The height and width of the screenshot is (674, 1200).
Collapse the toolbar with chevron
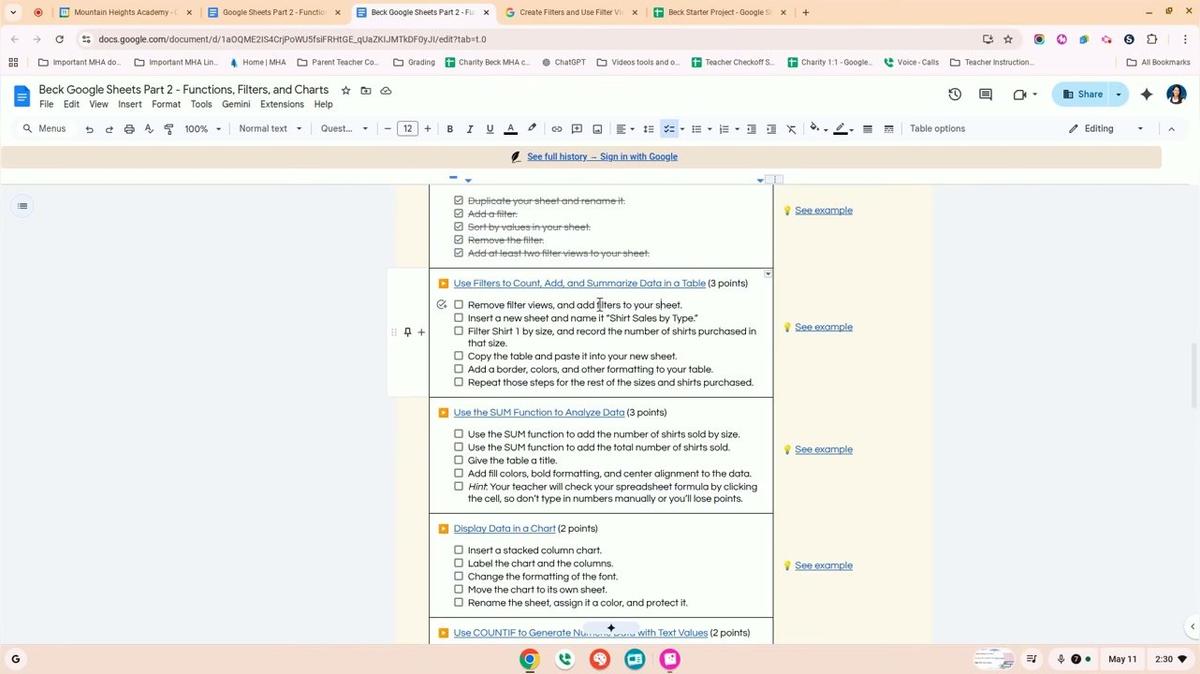[1171, 129]
